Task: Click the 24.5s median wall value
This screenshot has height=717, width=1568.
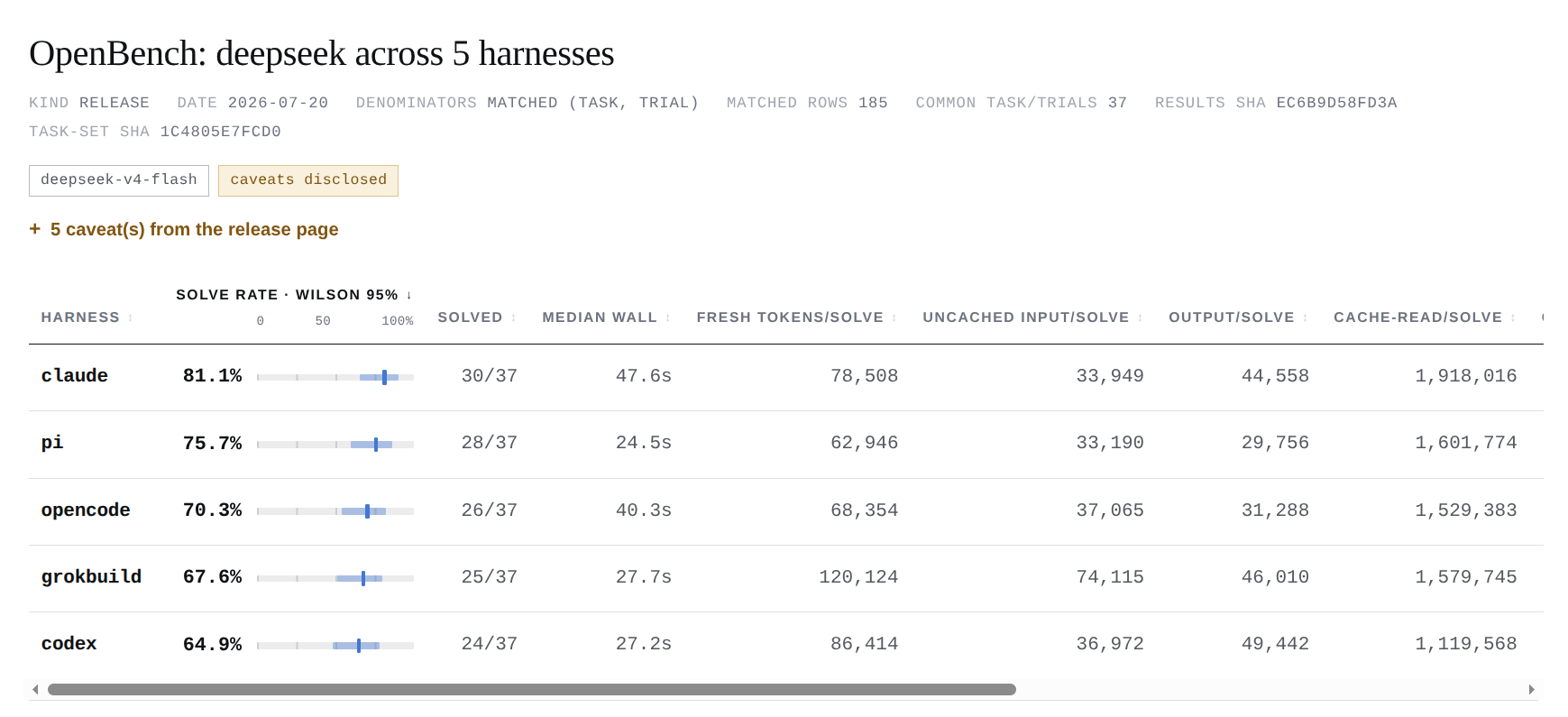Action: 644,443
